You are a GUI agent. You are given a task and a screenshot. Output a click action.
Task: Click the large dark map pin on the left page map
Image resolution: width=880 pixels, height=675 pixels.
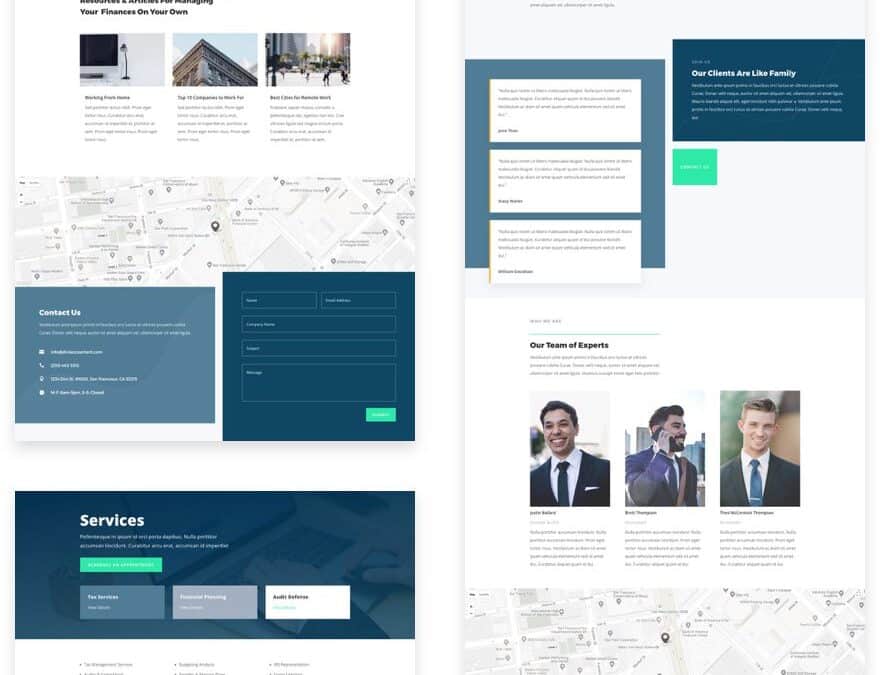[x=215, y=226]
